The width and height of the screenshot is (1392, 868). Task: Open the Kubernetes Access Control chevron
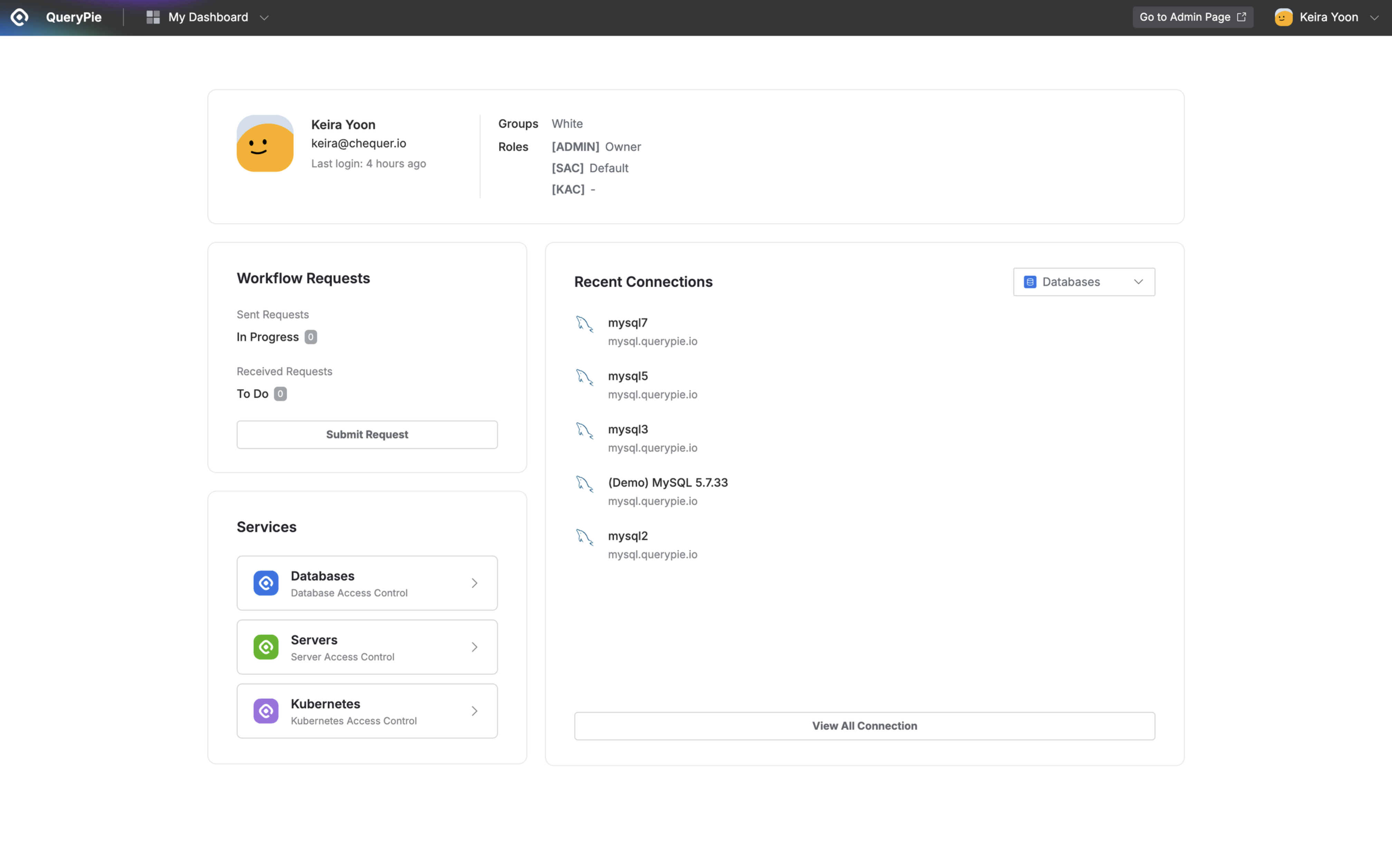pos(474,711)
